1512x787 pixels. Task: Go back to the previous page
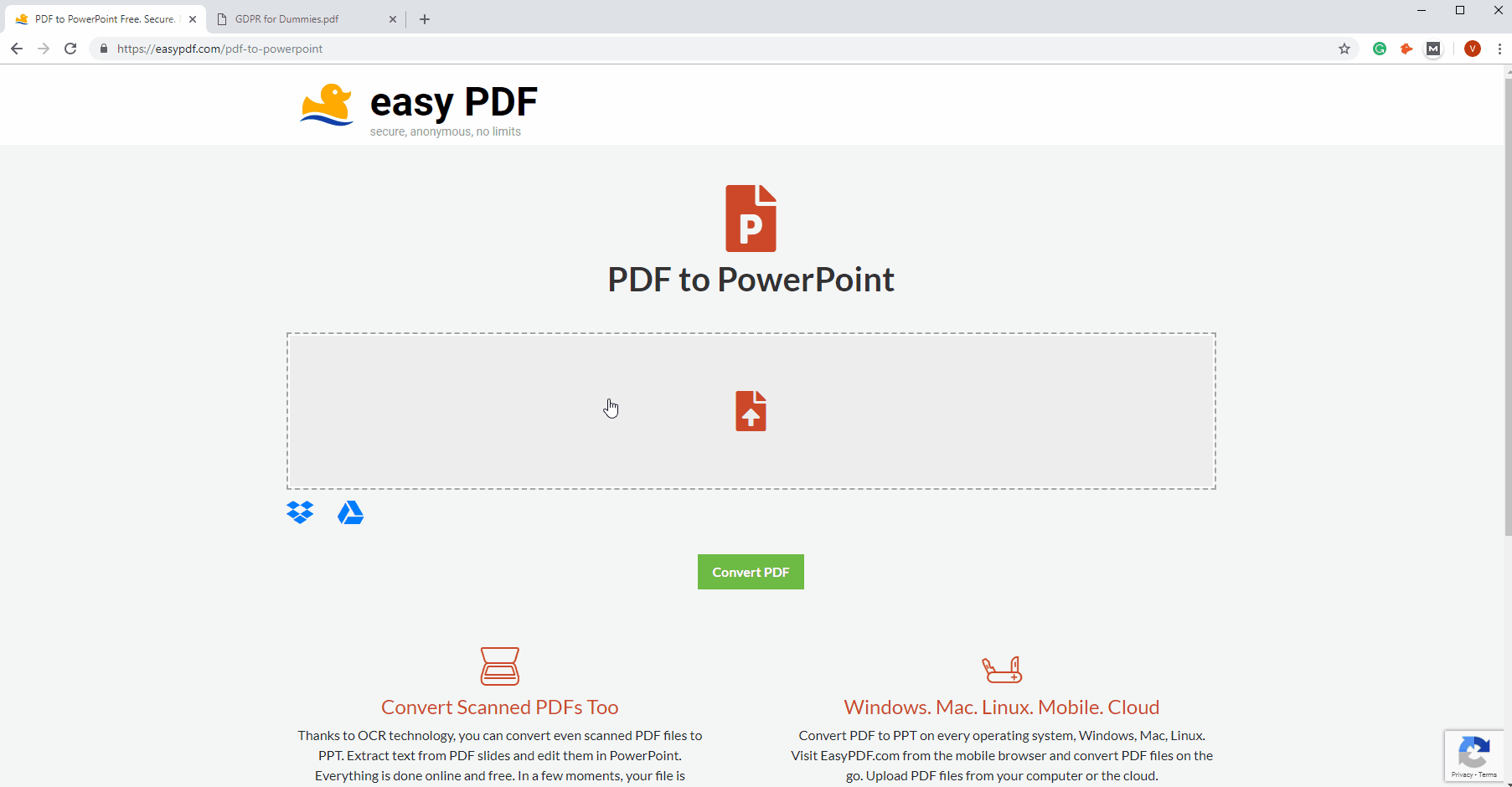pyautogui.click(x=17, y=49)
